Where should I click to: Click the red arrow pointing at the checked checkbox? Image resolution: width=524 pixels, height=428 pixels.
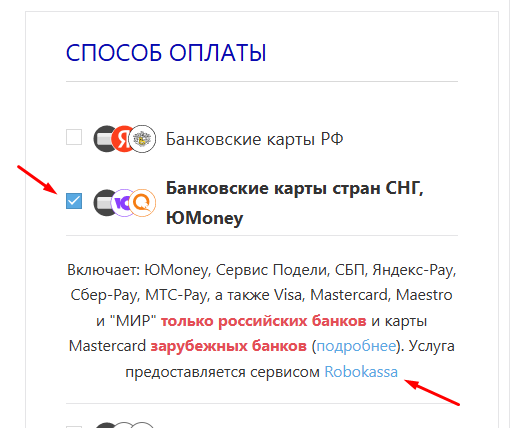click(x=38, y=179)
